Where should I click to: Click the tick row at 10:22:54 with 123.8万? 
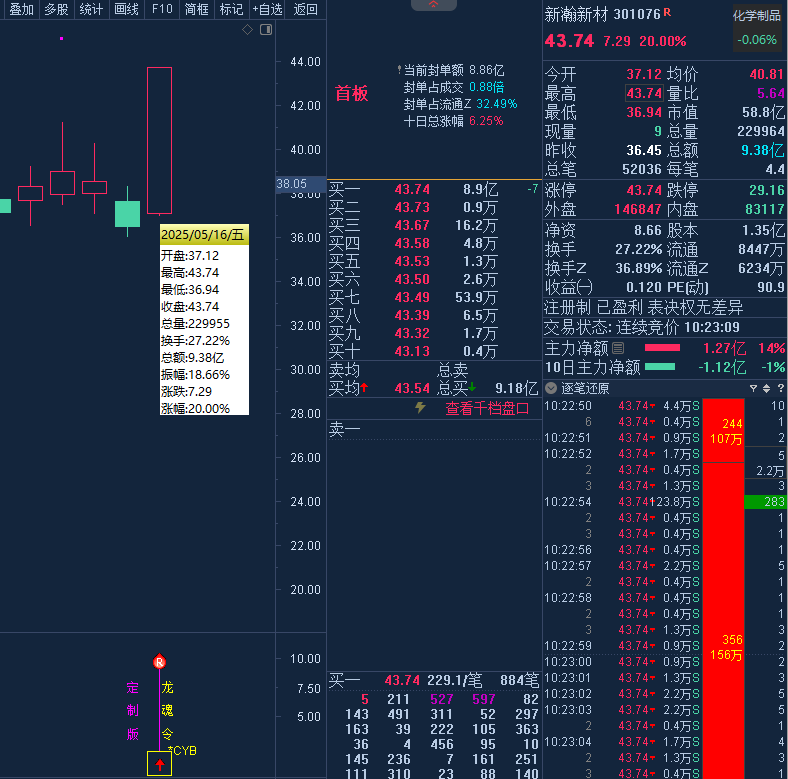pyautogui.click(x=622, y=502)
